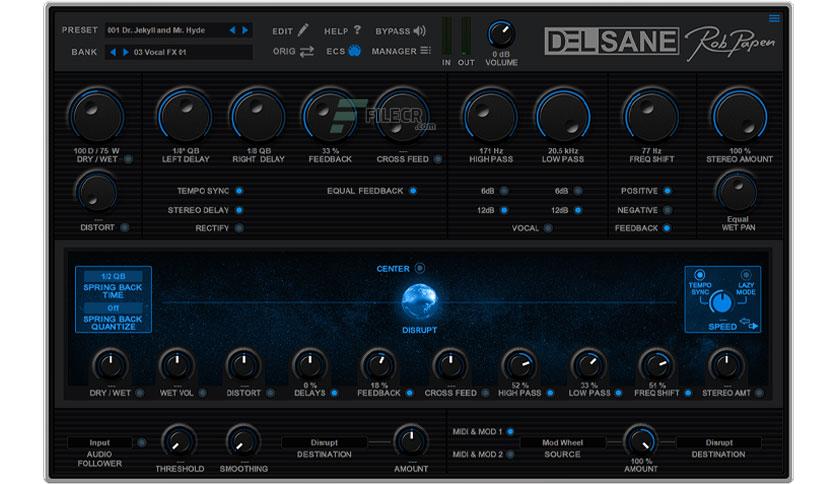
Task: Toggle Bypass speaker icon
Action: tap(420, 31)
